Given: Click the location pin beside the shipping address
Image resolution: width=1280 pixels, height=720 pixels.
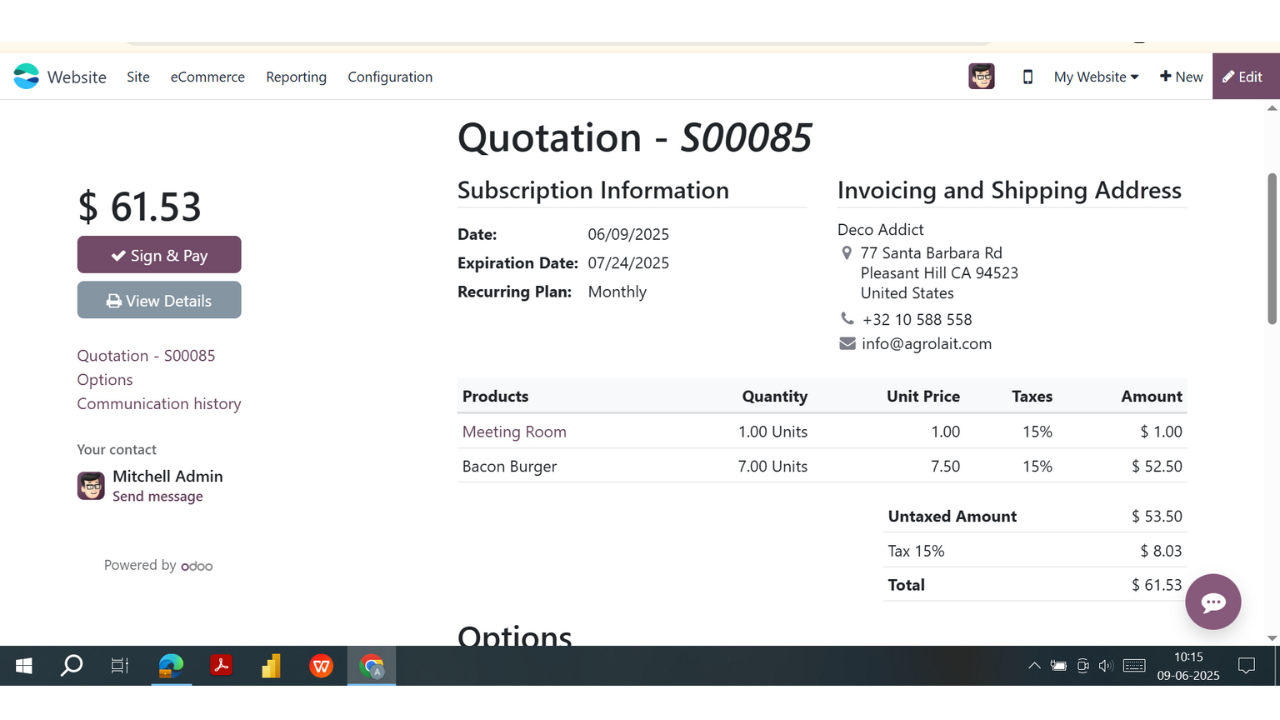Looking at the screenshot, I should tap(847, 252).
